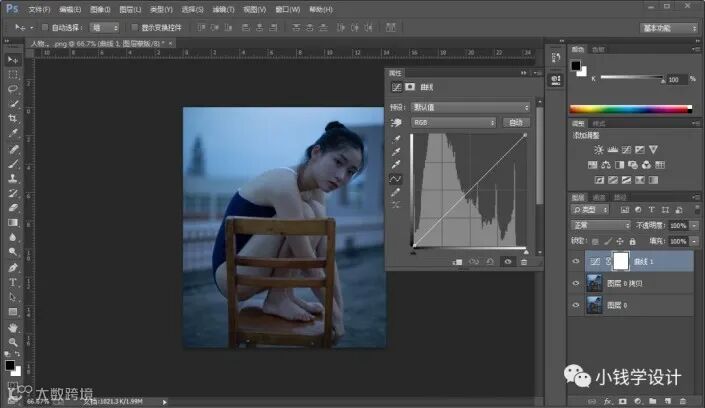Hide the Layer 0 copy layer
705x408 pixels.
click(576, 283)
